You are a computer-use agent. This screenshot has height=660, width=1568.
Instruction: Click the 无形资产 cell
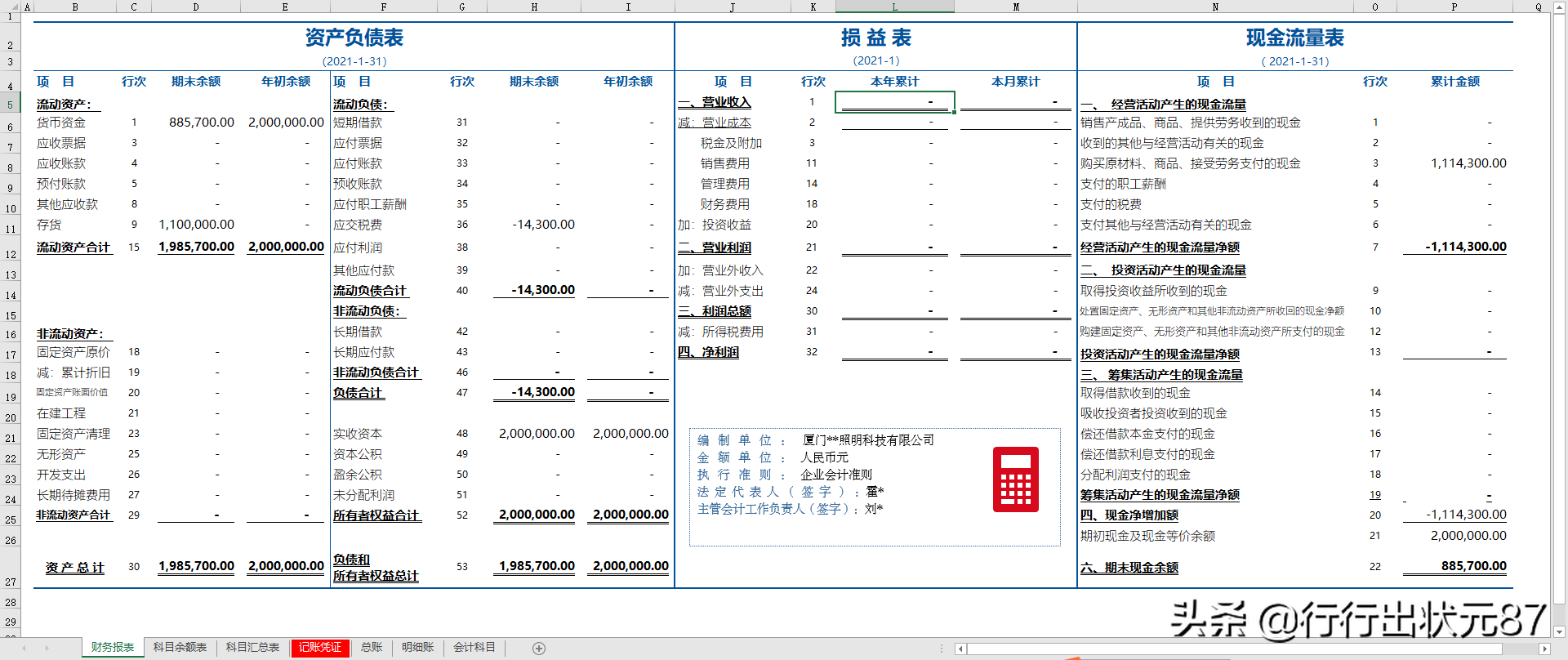[x=61, y=454]
